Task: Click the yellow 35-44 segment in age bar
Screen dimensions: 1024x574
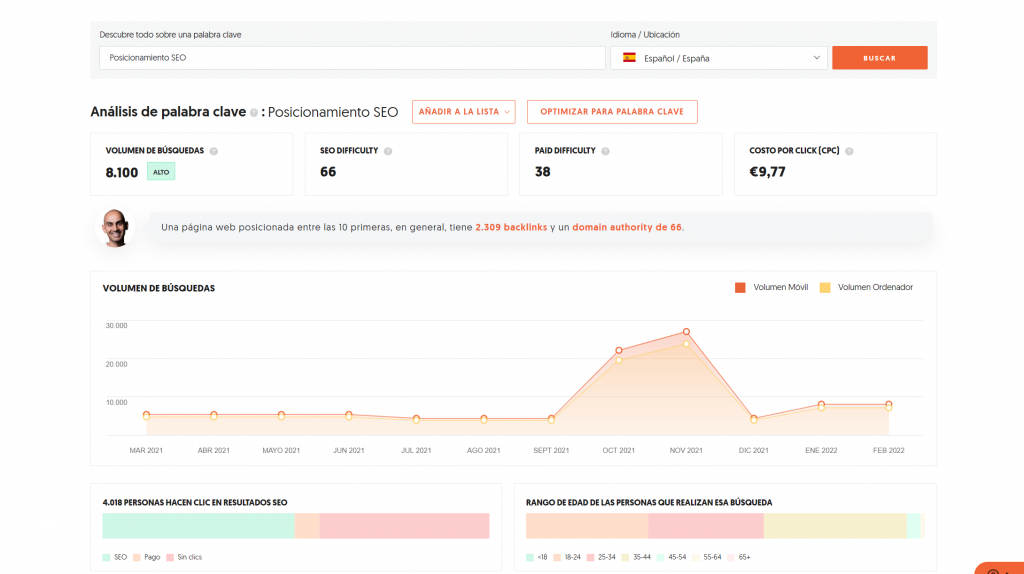Action: (x=835, y=526)
